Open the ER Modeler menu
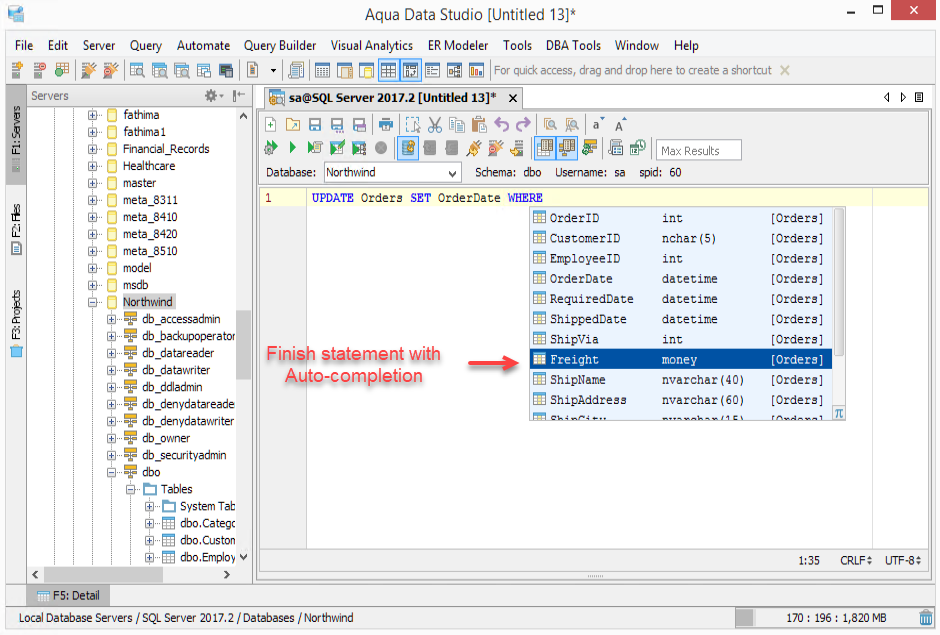This screenshot has width=940, height=635. (458, 45)
